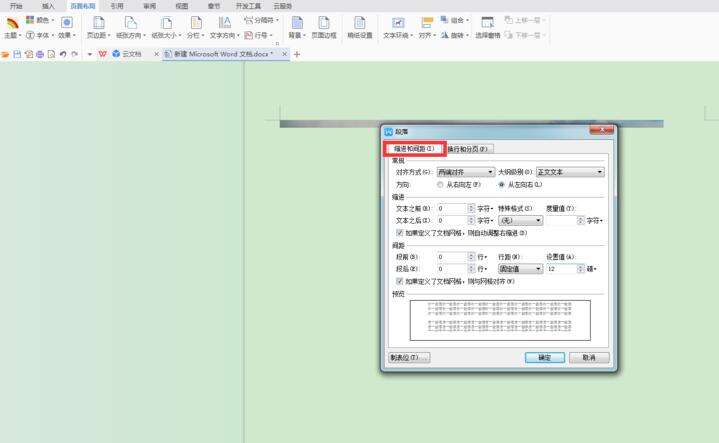Click the Print icon in quick access bar

coord(40,54)
